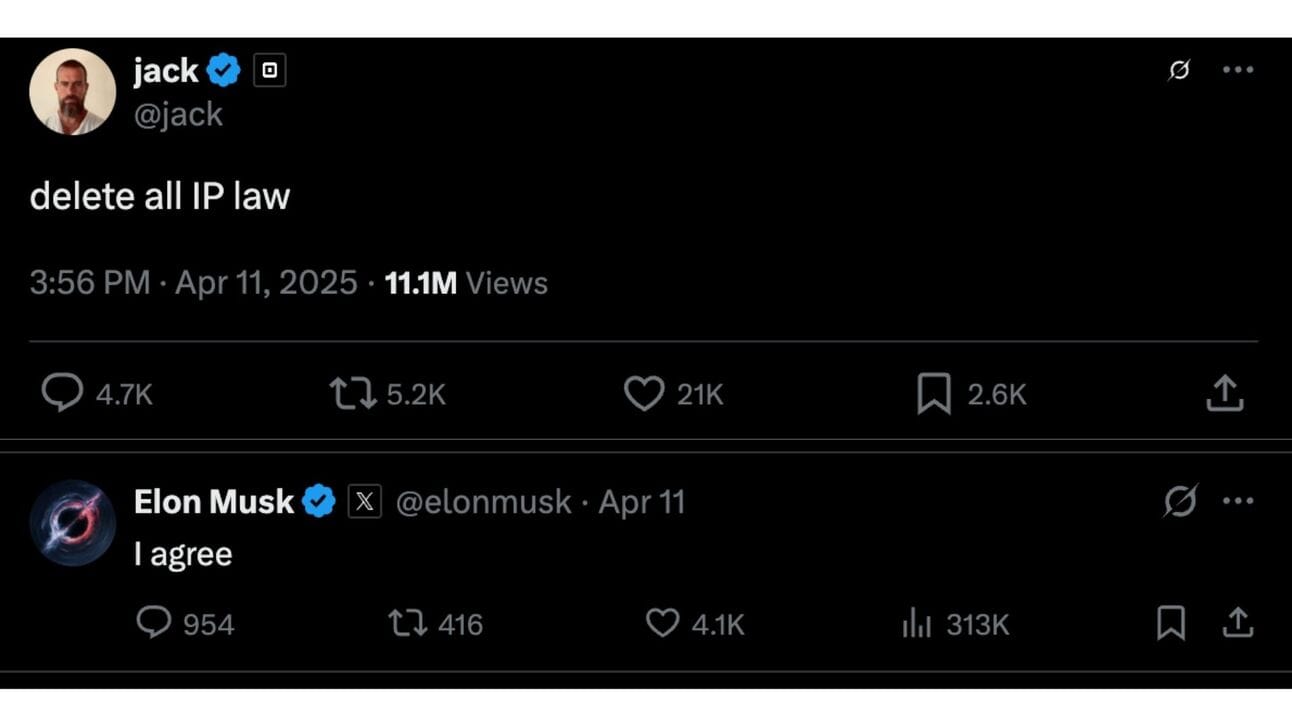The height and width of the screenshot is (727, 1292).
Task: Open more options menu on jack's post
Action: pos(1238,70)
